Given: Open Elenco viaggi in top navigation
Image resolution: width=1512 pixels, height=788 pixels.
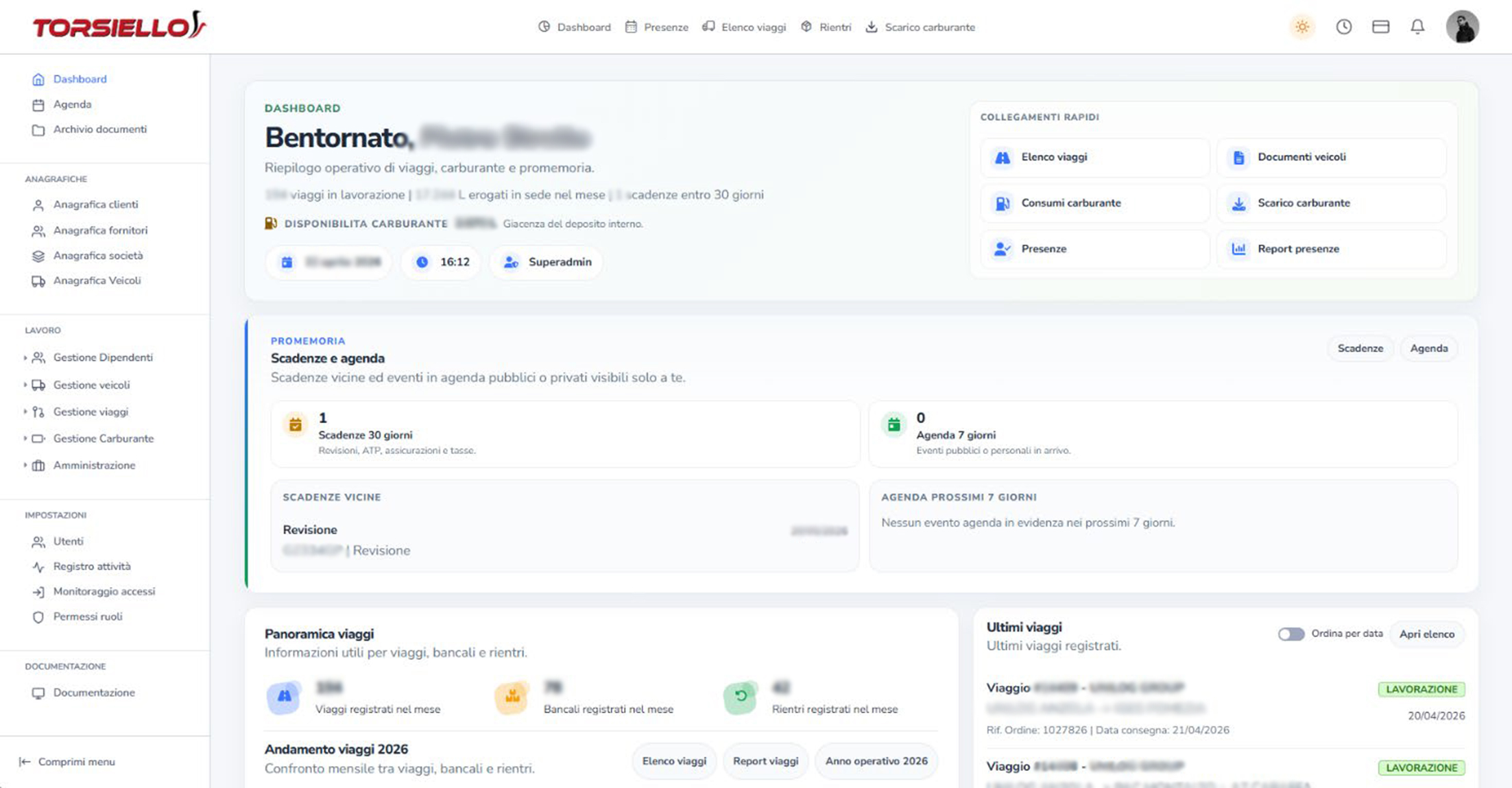Looking at the screenshot, I should tap(744, 27).
